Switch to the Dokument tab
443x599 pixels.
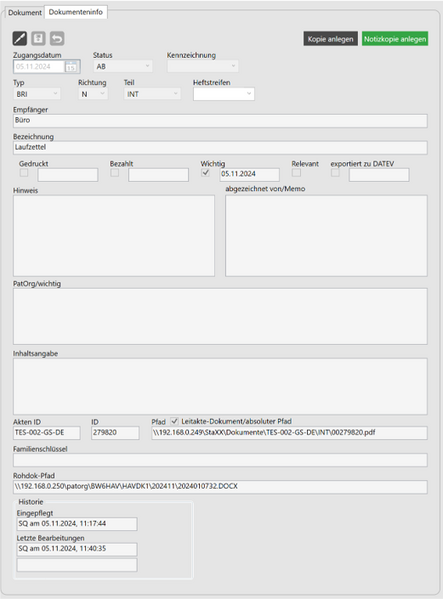coord(25,12)
